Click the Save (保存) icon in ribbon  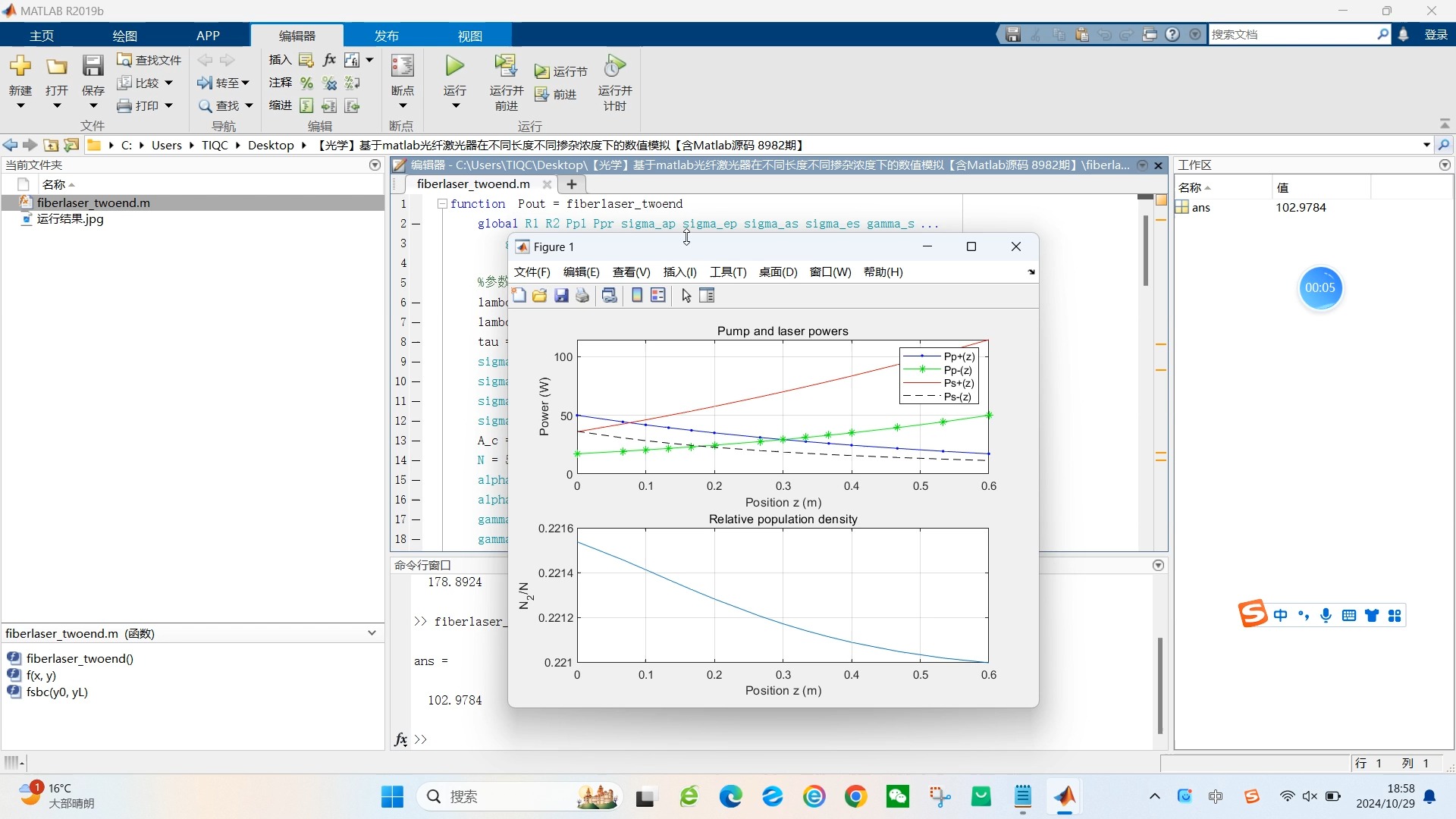[x=93, y=67]
